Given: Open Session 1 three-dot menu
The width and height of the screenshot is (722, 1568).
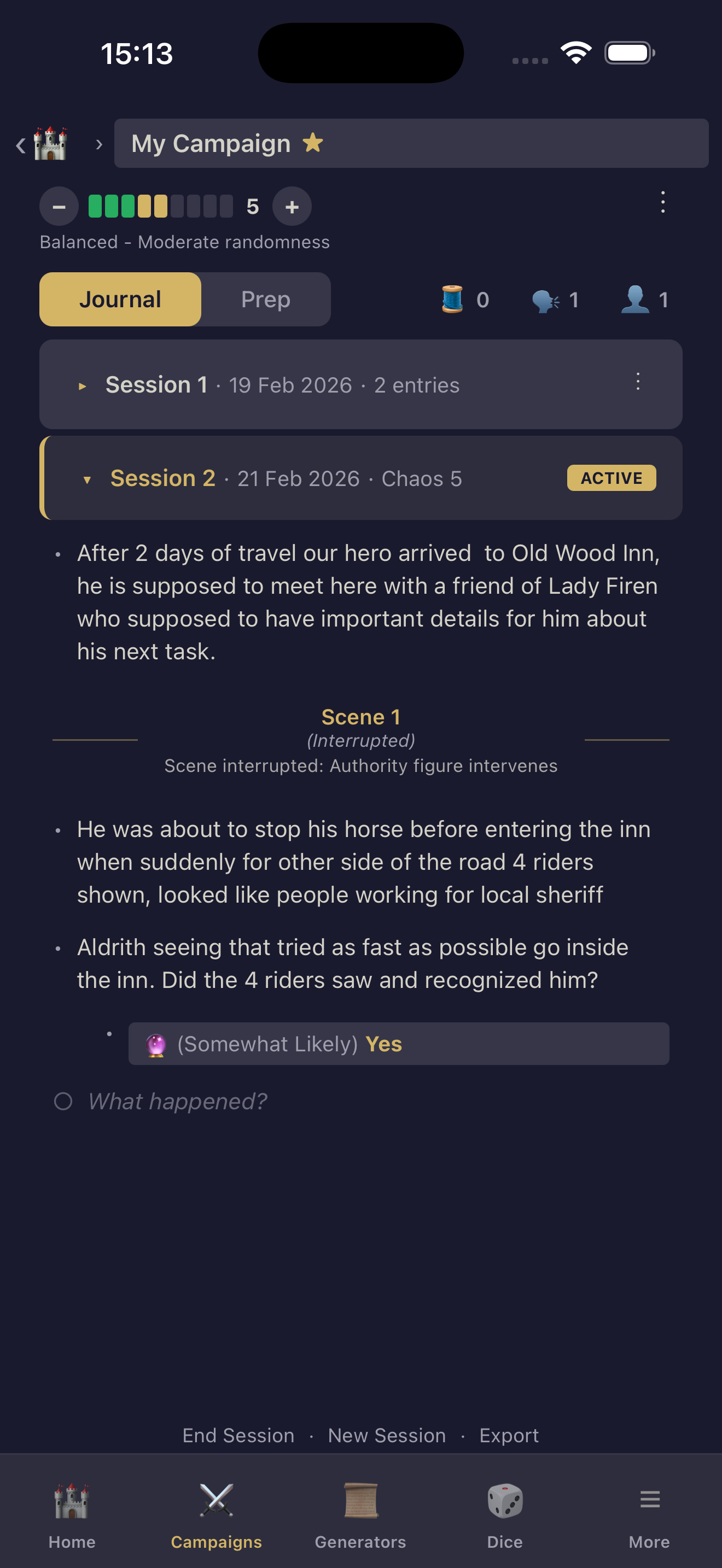Looking at the screenshot, I should [637, 382].
